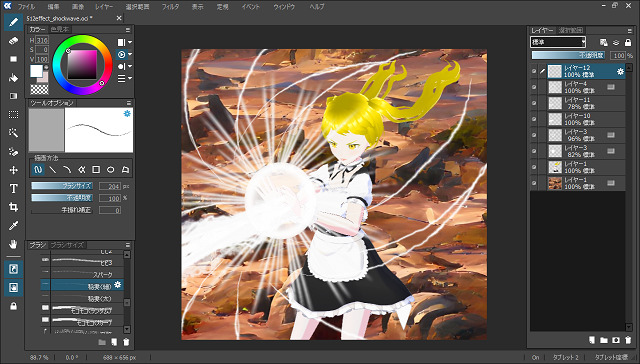This screenshot has width=640, height=364.
Task: Select the Text tool
Action: point(13,189)
